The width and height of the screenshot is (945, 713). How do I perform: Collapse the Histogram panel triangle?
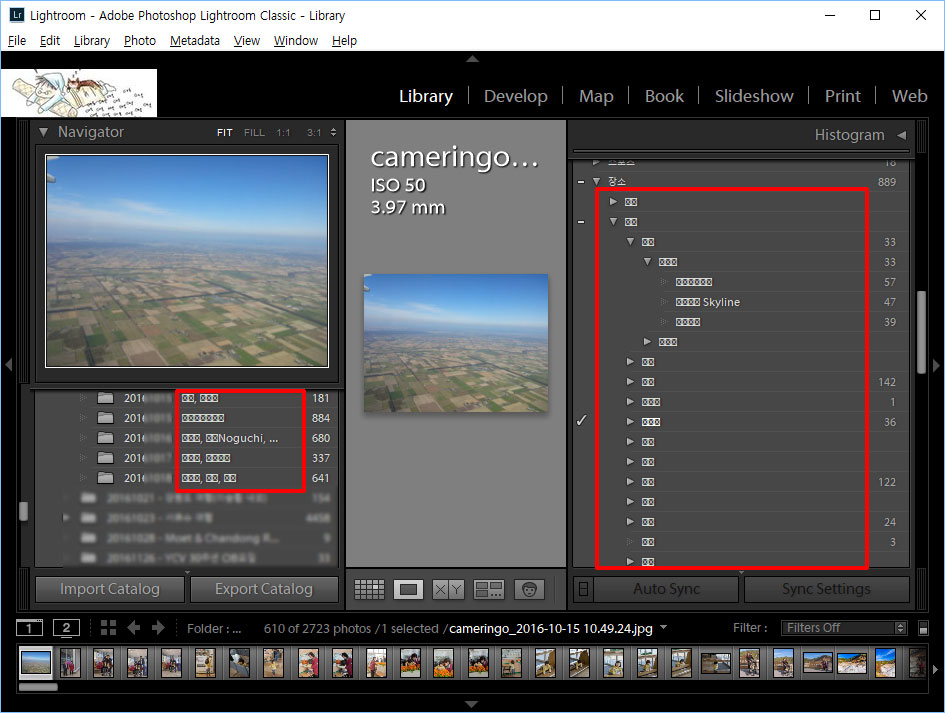(x=902, y=135)
